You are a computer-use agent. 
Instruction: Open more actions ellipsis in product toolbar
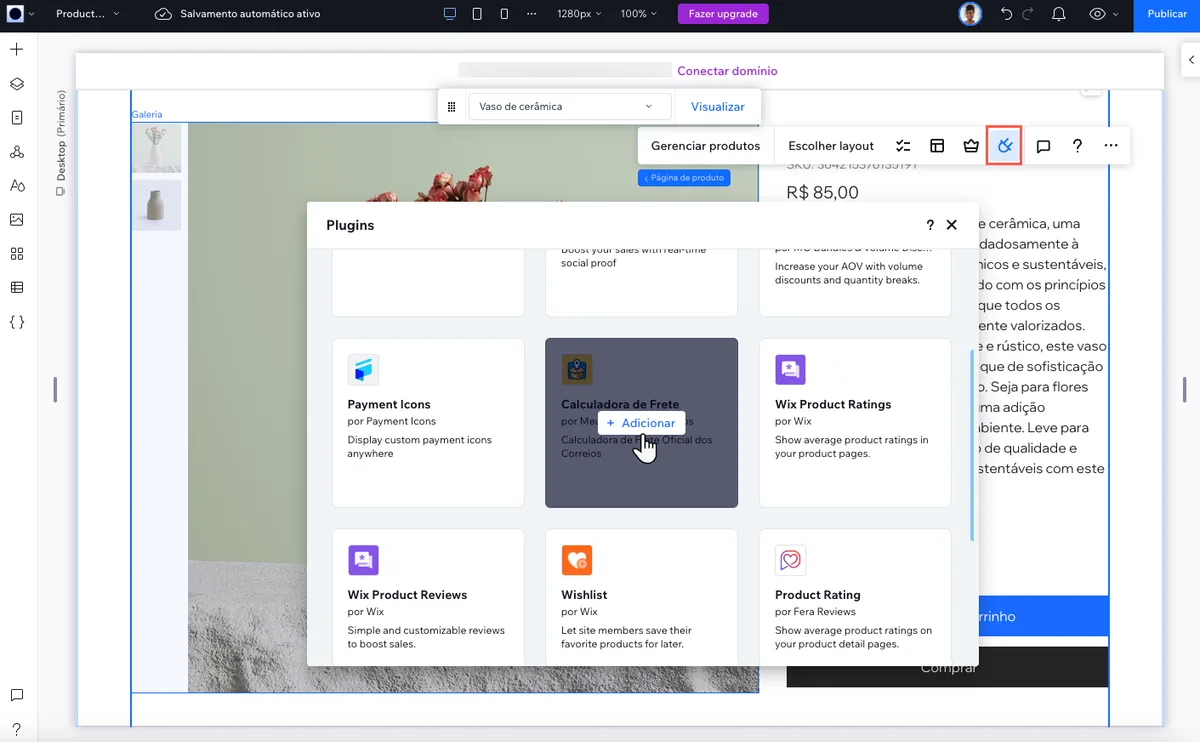click(1111, 146)
